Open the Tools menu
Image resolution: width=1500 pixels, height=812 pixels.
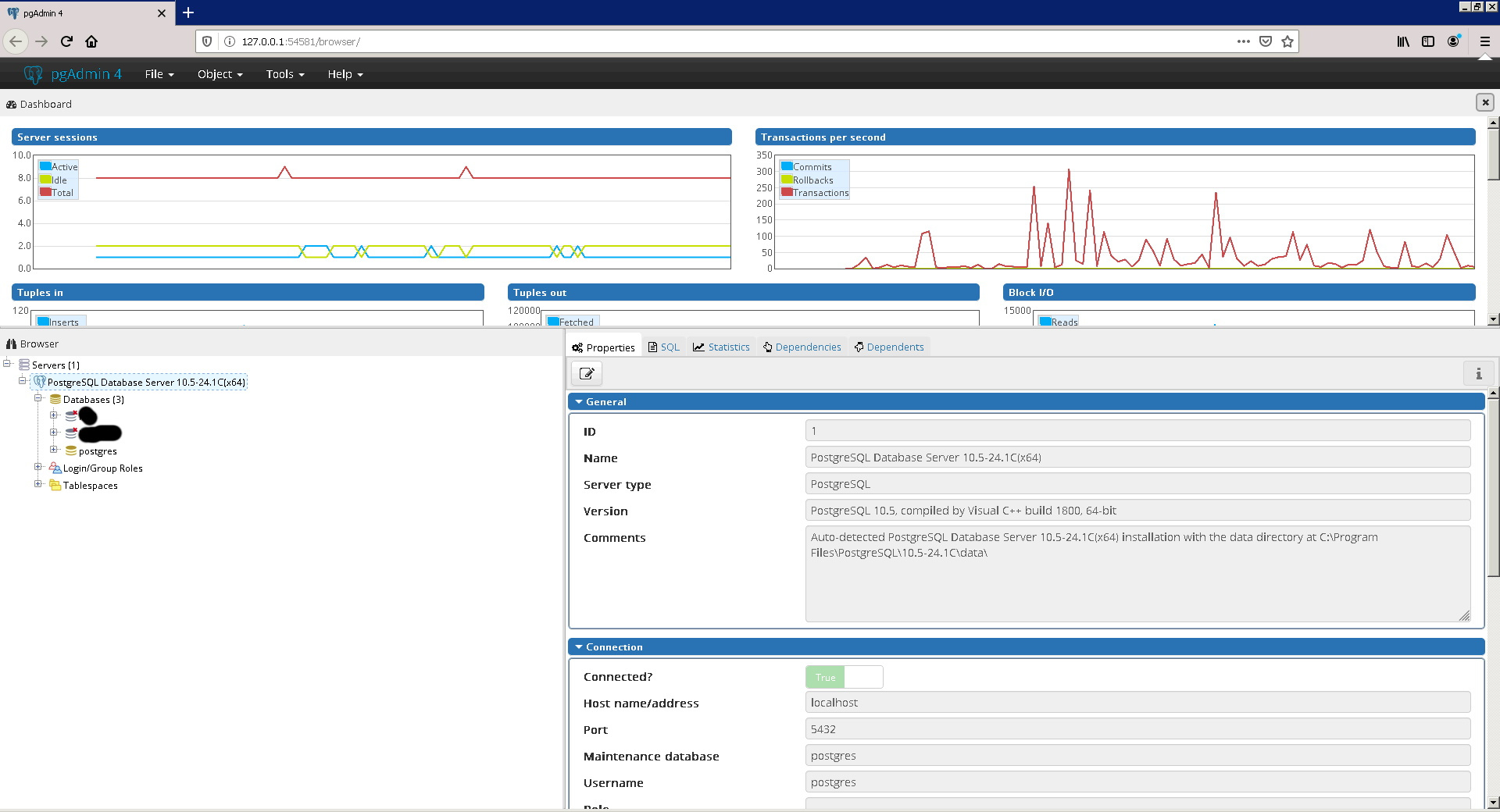(x=284, y=74)
